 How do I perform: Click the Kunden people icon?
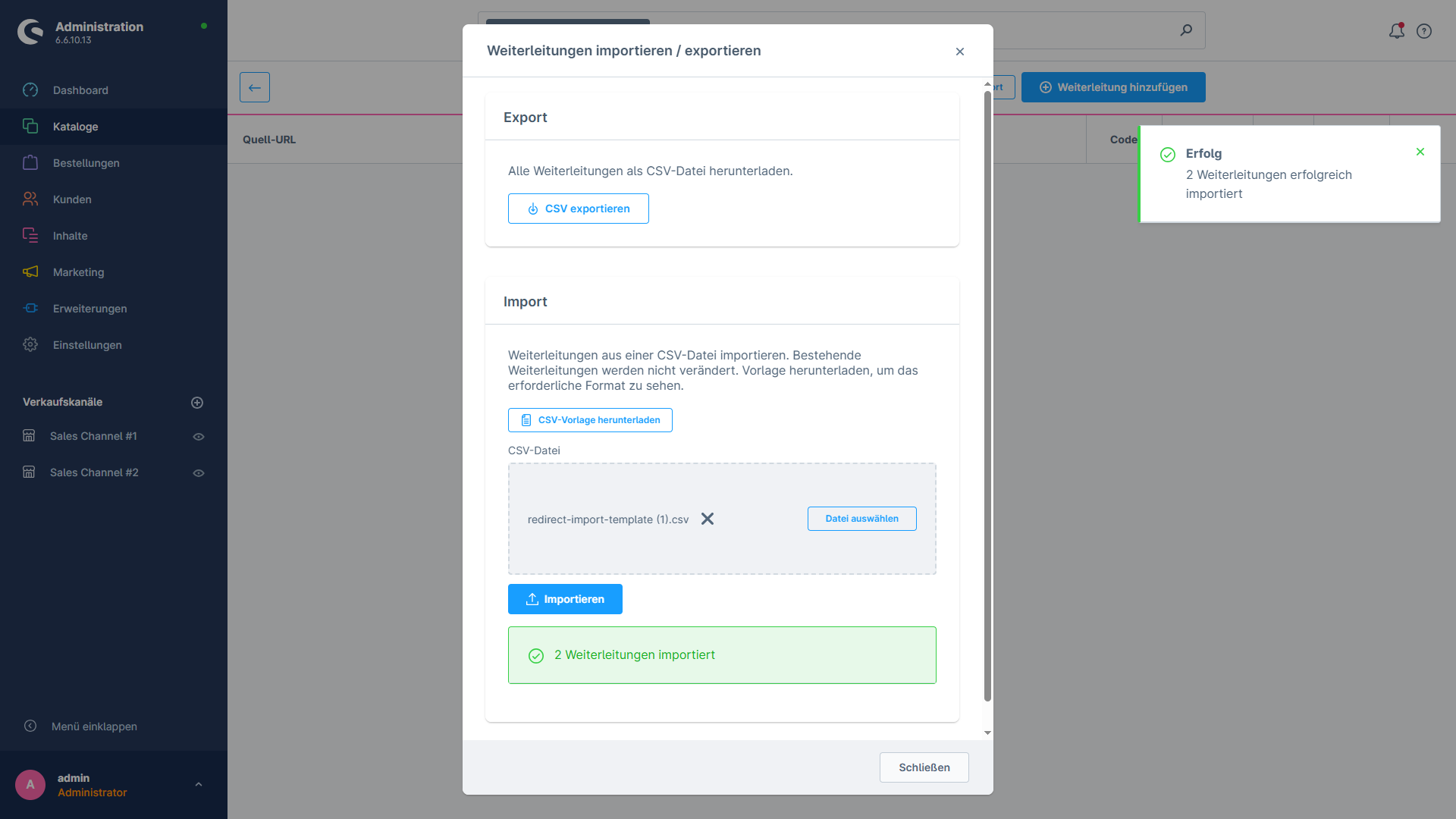point(30,199)
